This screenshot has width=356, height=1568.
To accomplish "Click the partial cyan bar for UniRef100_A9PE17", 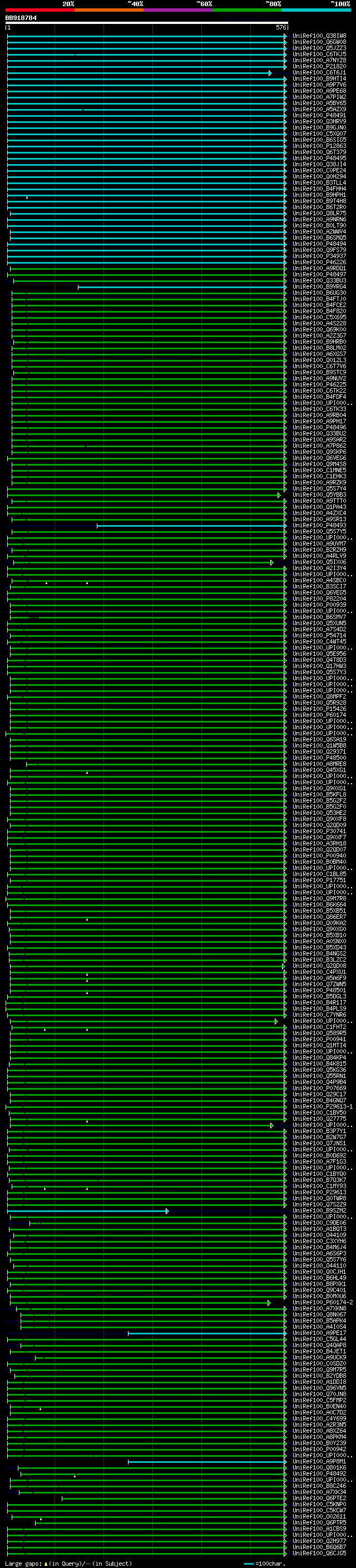I will click(207, 1334).
